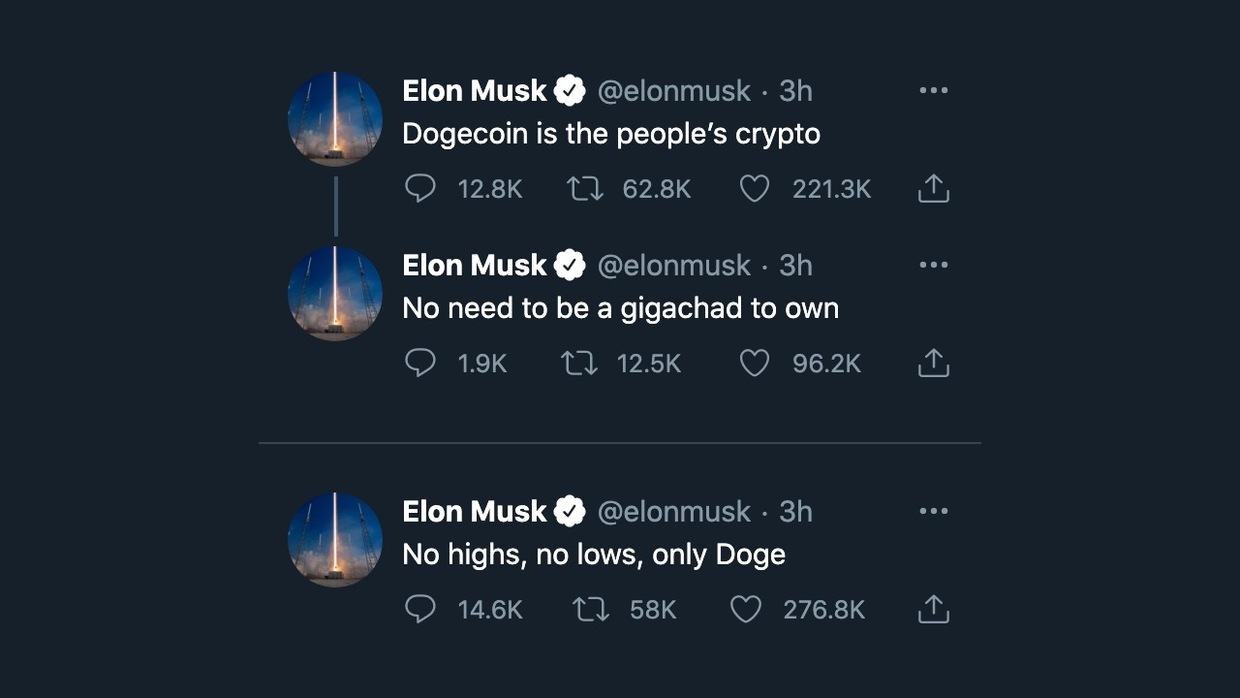Like the "No highs, no lows, only Doge" tweet
This screenshot has width=1240, height=698.
point(746,609)
